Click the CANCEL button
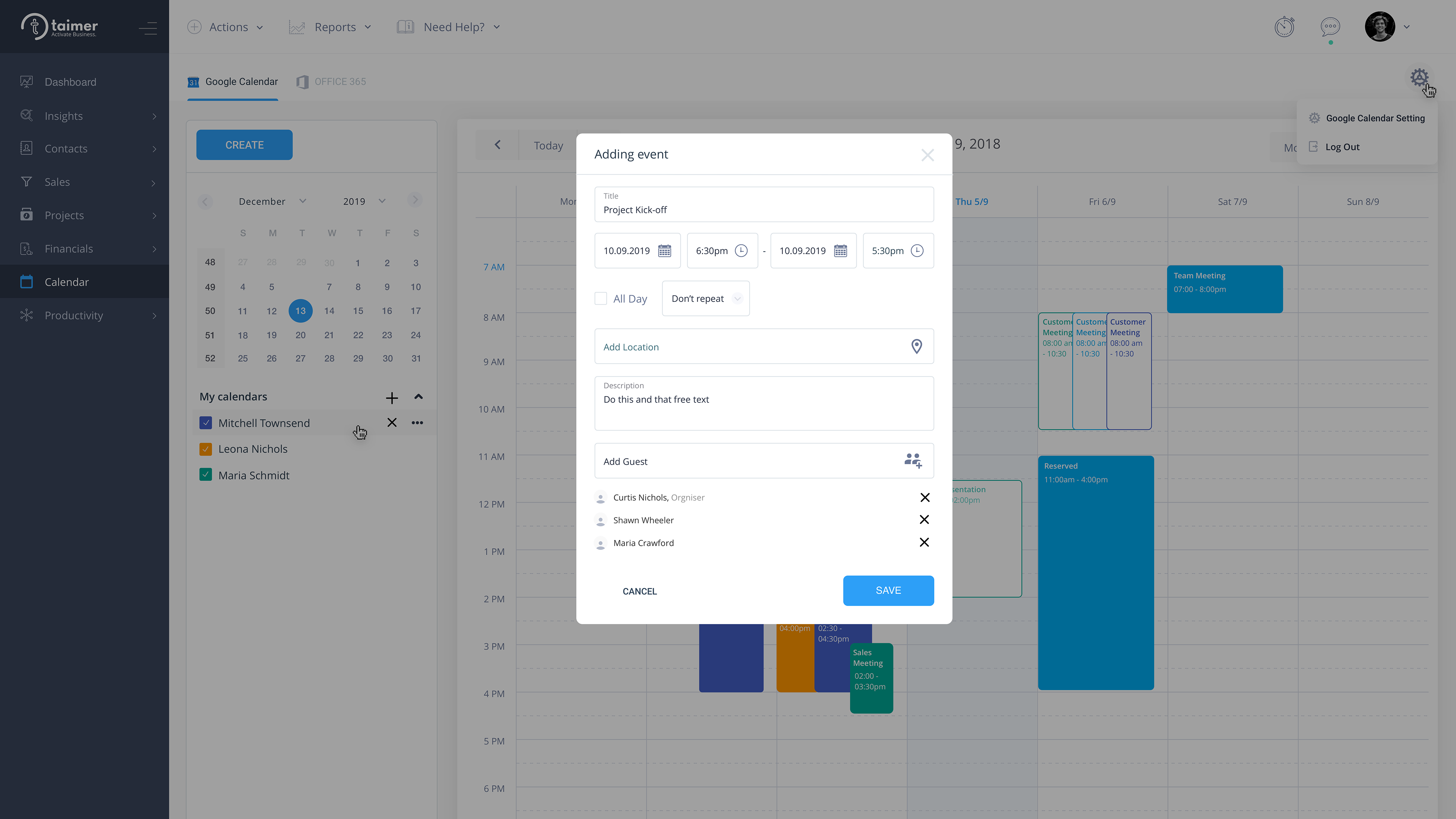Viewport: 1456px width, 819px height. (639, 591)
